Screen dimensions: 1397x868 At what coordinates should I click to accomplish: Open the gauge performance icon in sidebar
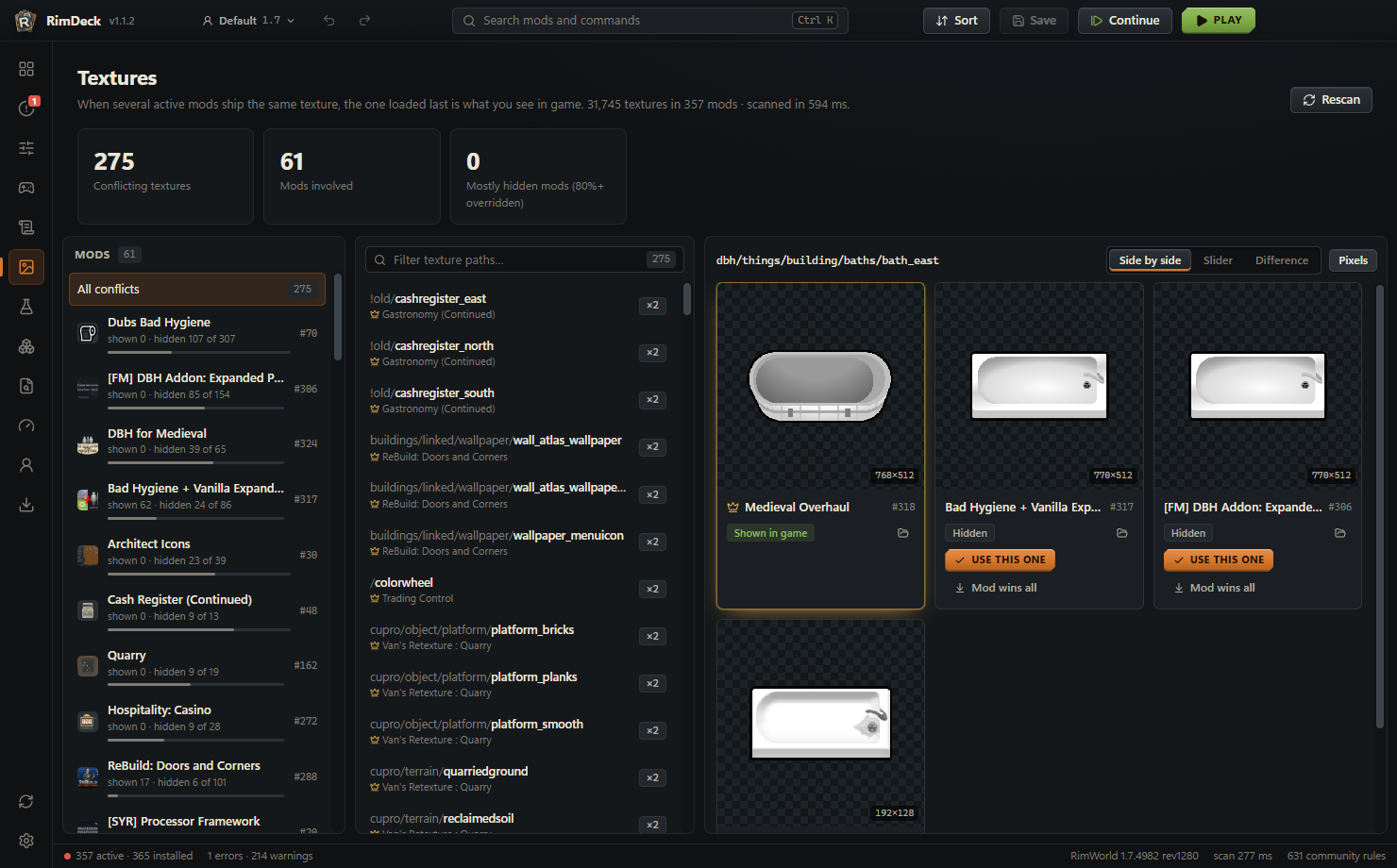click(26, 426)
